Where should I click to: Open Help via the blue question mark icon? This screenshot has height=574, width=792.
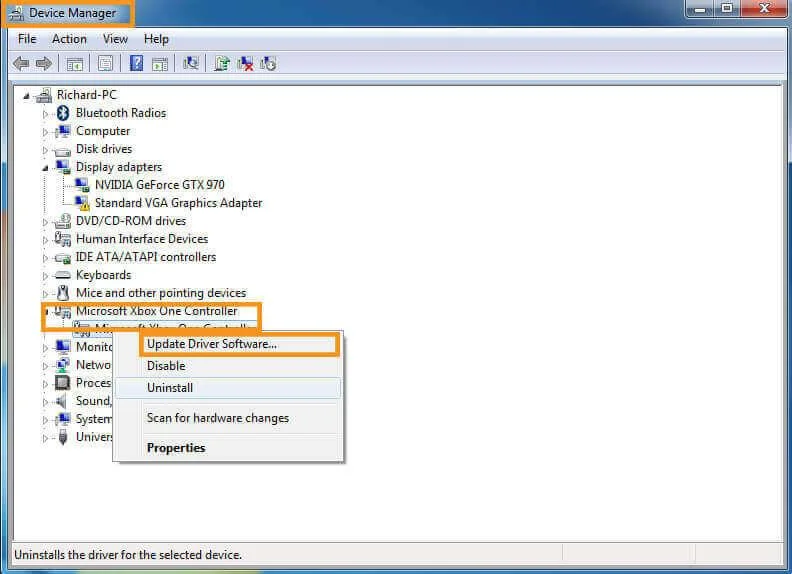[136, 64]
